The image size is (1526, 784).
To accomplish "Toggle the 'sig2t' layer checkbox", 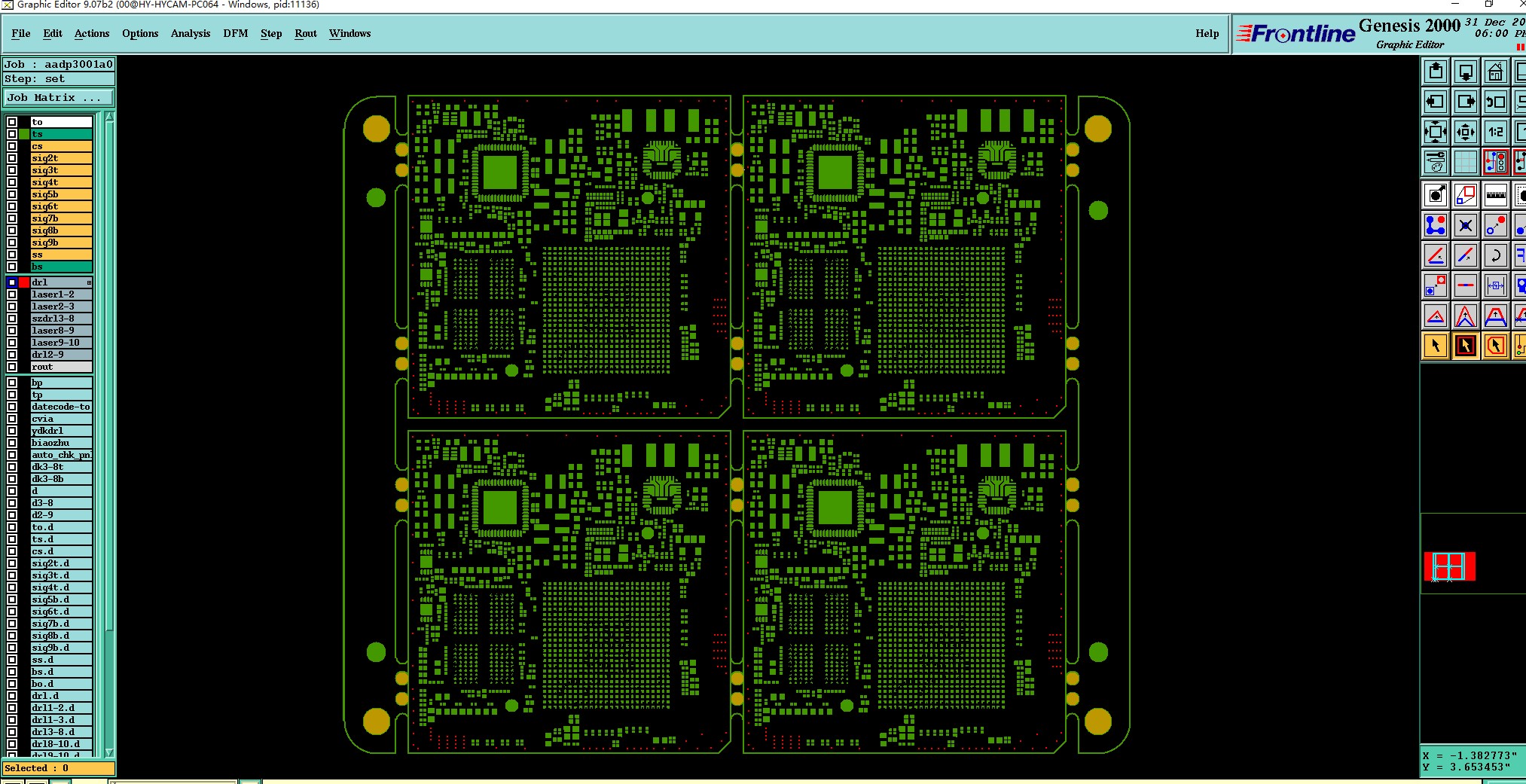I will pyautogui.click(x=12, y=158).
